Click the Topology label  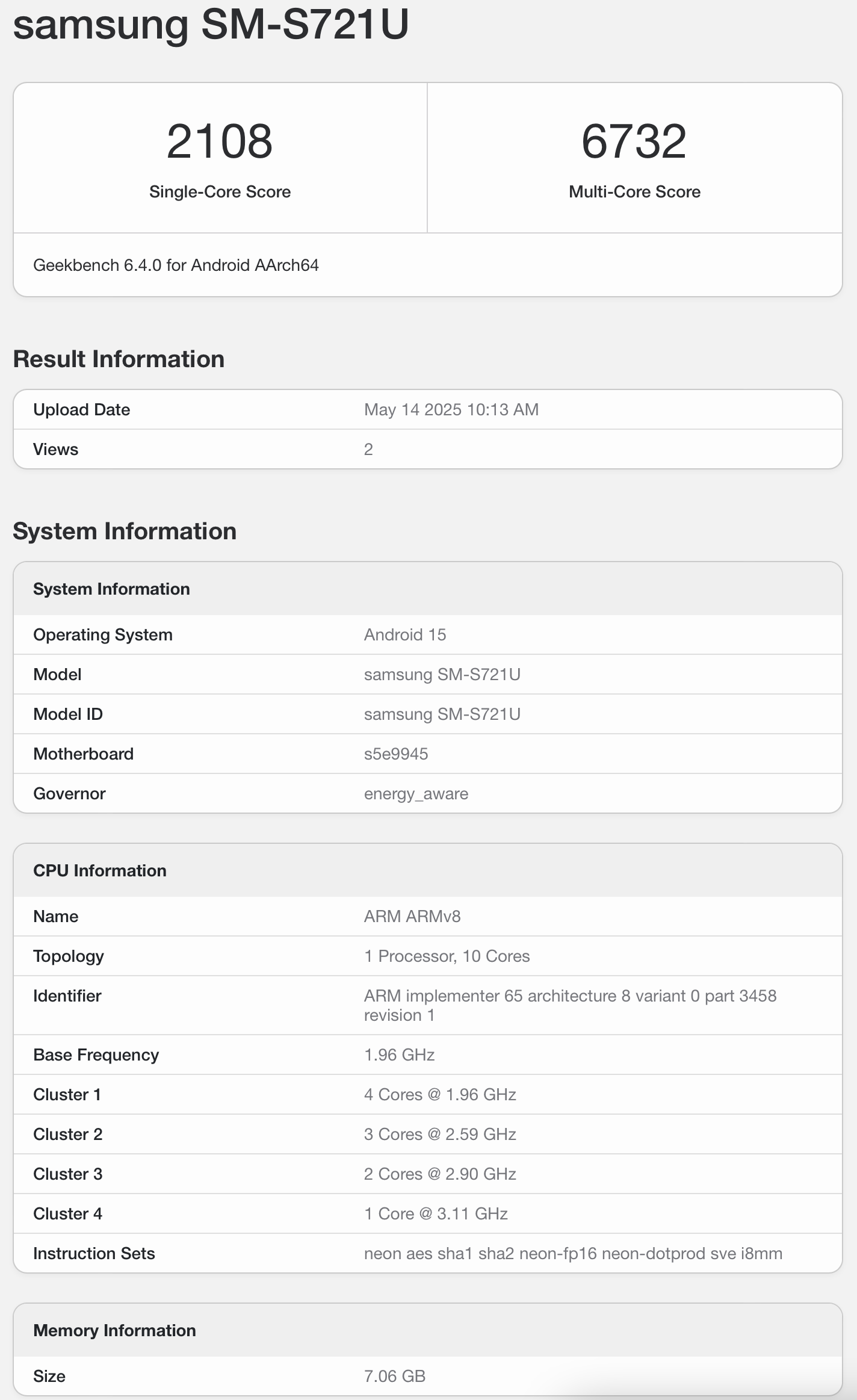point(69,956)
